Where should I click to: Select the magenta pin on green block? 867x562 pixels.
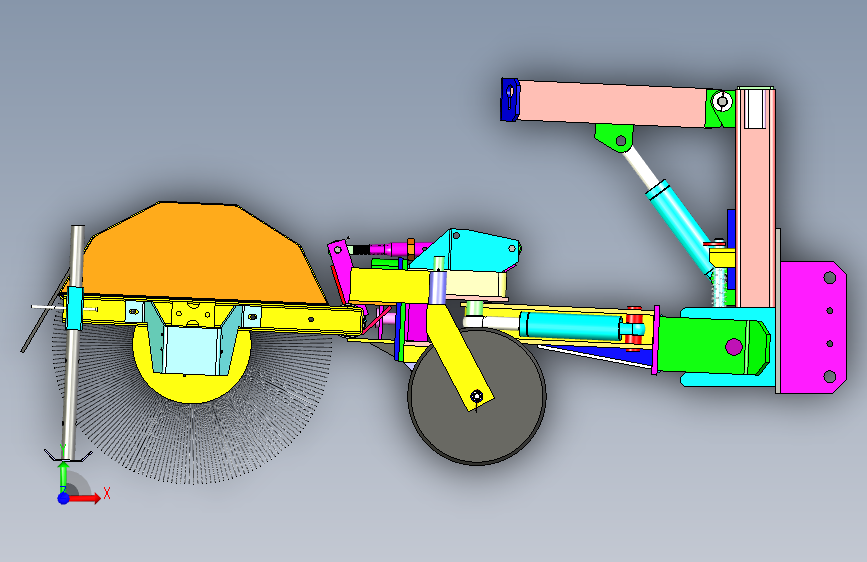(x=734, y=347)
